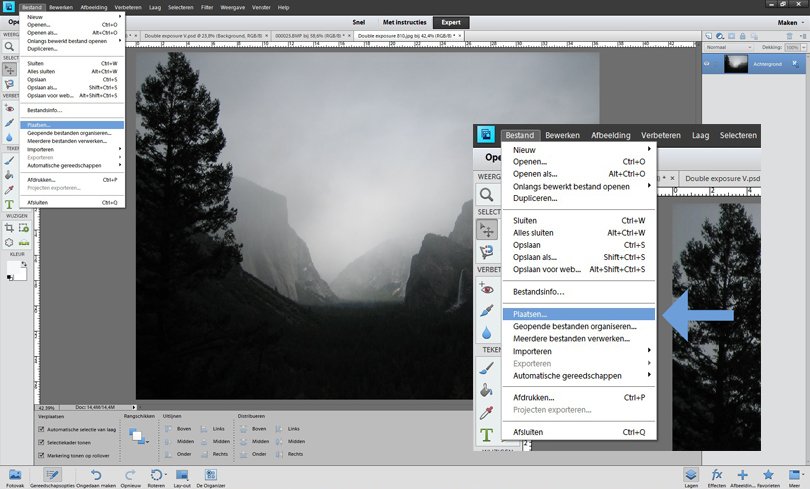The width and height of the screenshot is (810, 489).
Task: Open the Normaal blend mode dropdown
Action: (x=729, y=47)
